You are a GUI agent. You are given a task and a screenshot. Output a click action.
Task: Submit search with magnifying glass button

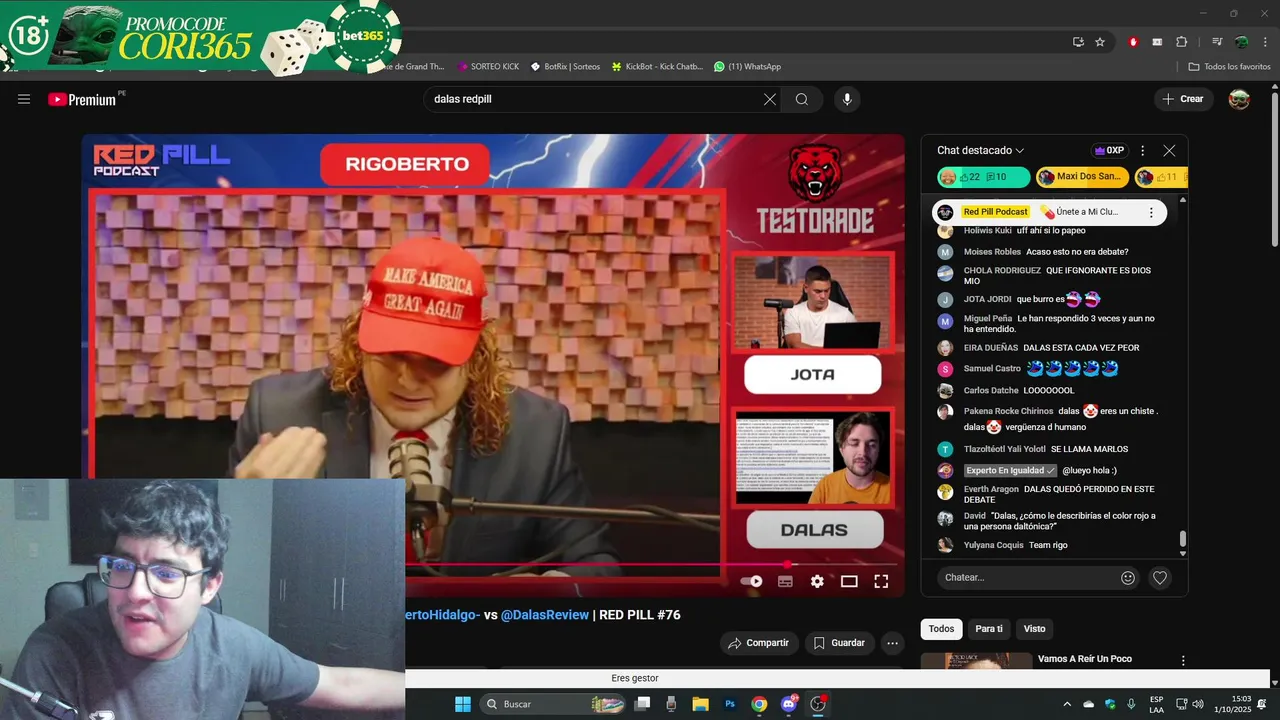coord(802,99)
